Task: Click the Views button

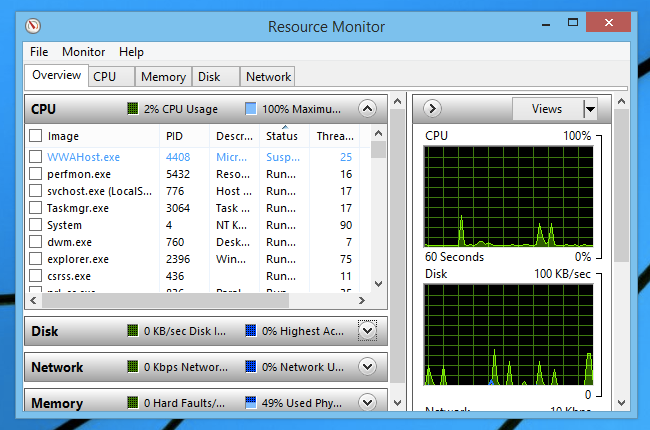Action: pyautogui.click(x=547, y=109)
